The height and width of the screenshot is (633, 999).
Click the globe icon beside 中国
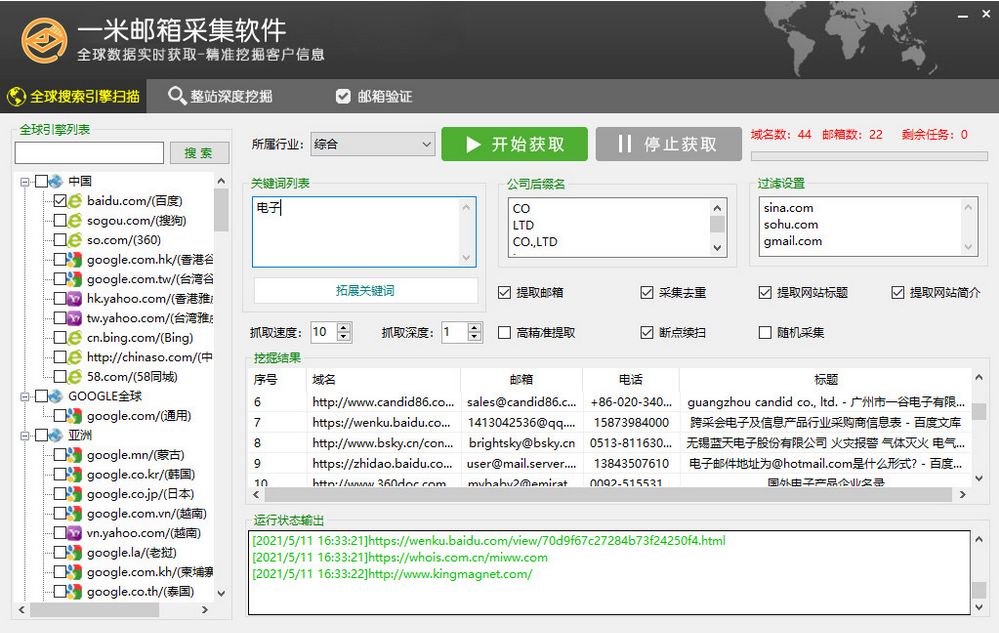pyautogui.click(x=56, y=182)
